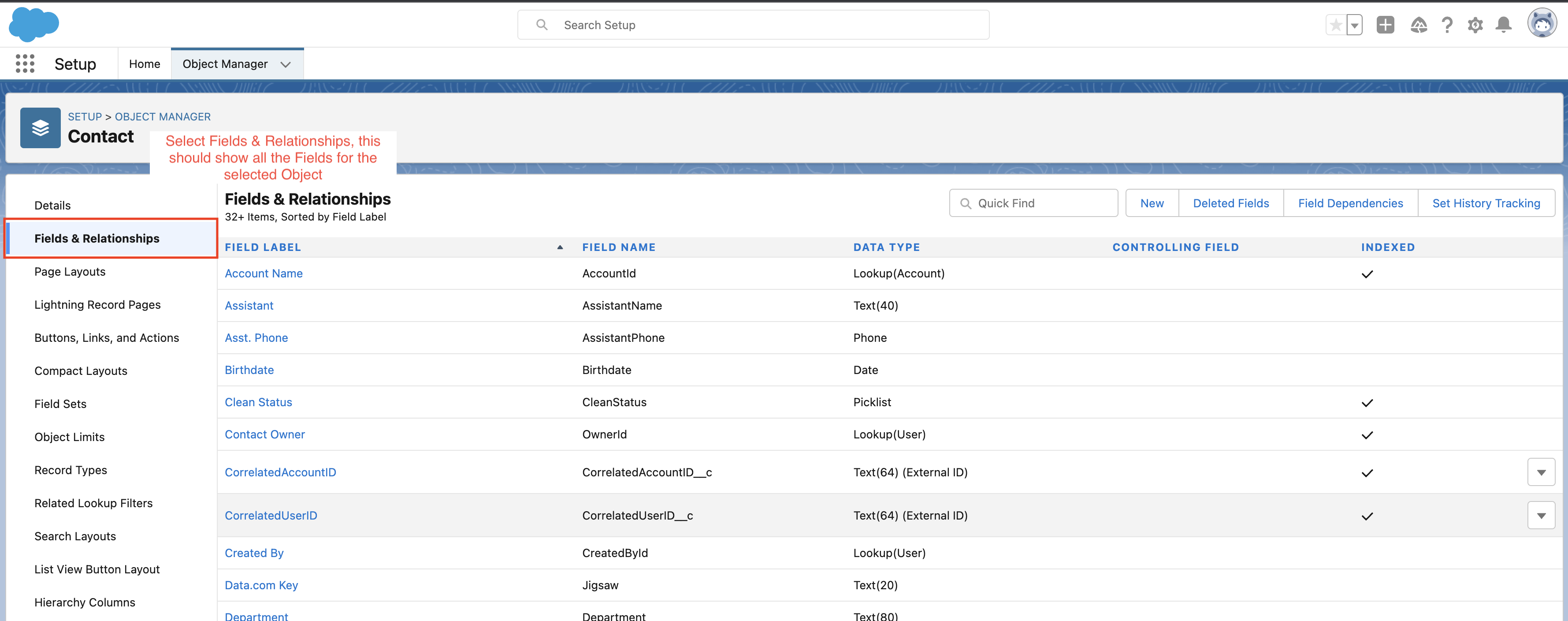Focus the Quick Find field

click(x=1033, y=203)
